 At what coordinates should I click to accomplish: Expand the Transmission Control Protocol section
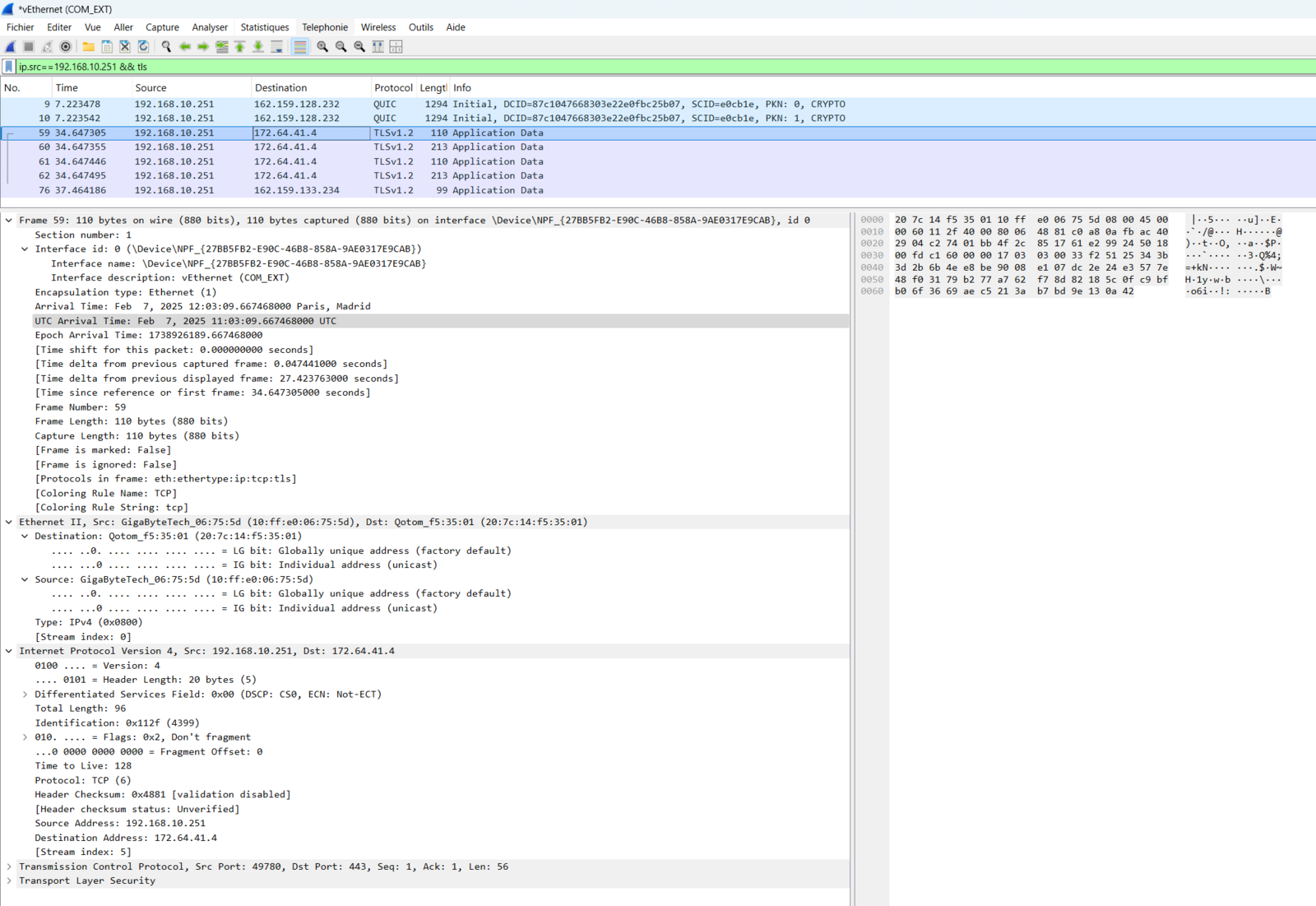tap(9, 867)
